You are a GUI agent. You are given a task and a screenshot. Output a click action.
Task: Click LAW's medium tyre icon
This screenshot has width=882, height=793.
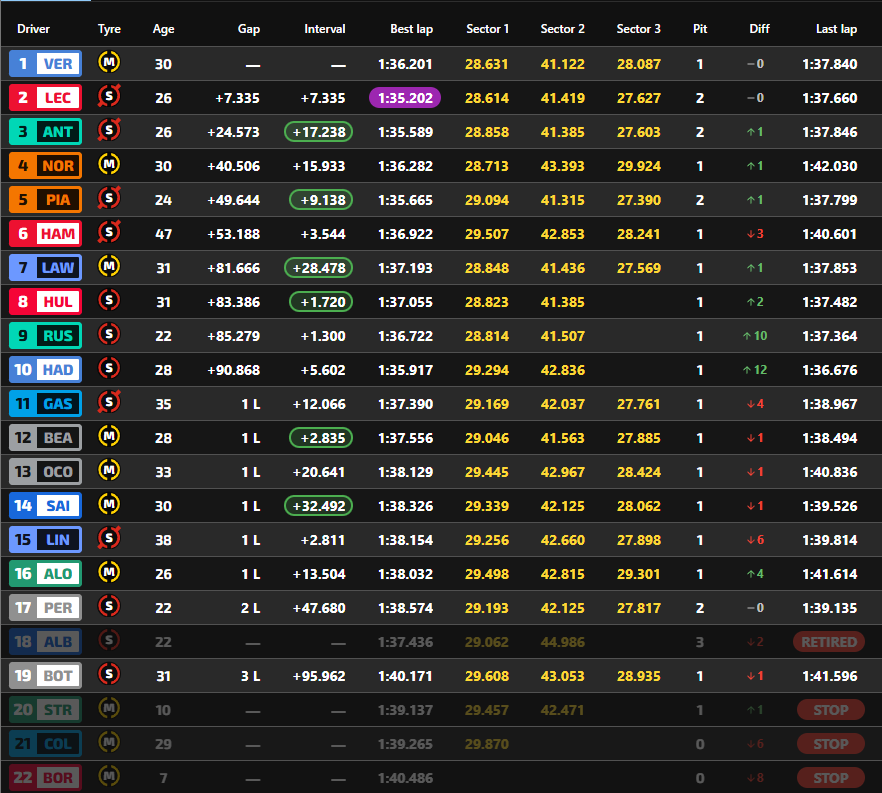coord(109,266)
